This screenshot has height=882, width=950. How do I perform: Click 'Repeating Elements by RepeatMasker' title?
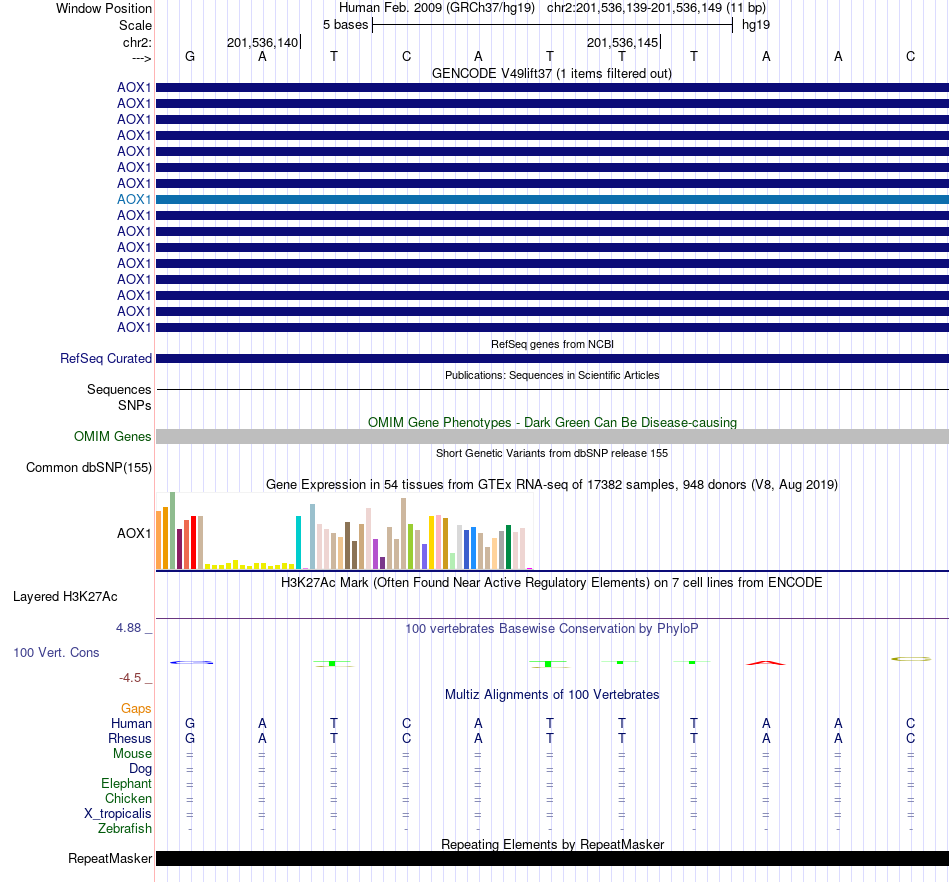(552, 844)
